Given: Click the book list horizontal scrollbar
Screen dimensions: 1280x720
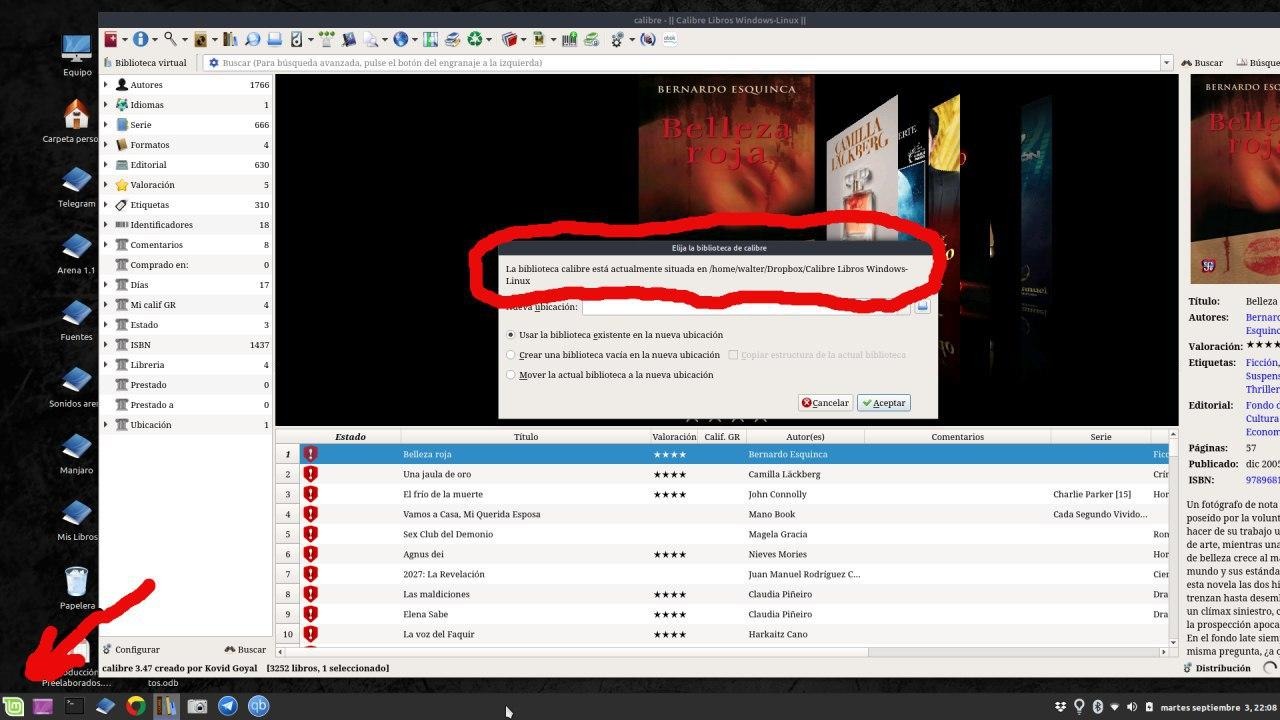Looking at the screenshot, I should [720, 652].
